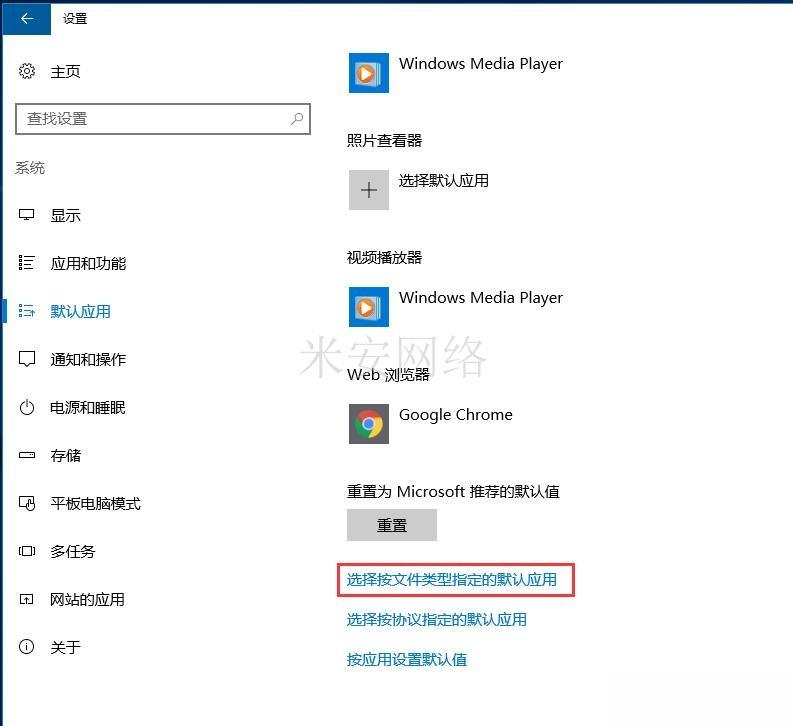
Task: Click the Windows Media Player icon under 视频播放器
Action: (369, 307)
